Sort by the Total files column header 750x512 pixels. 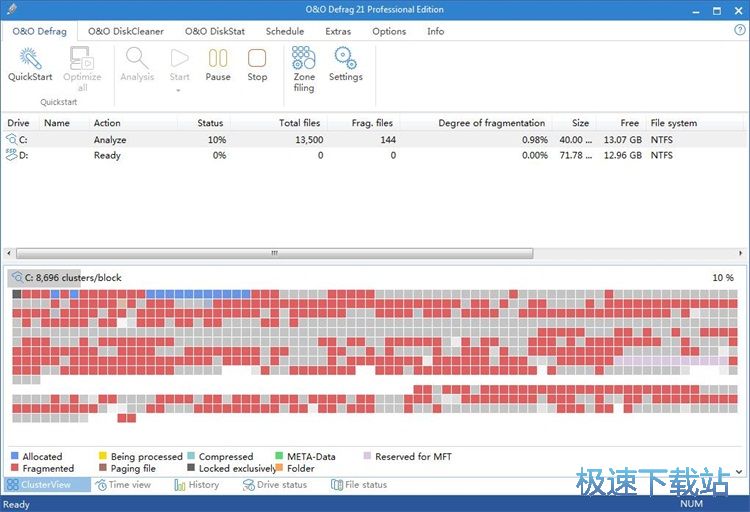(299, 123)
